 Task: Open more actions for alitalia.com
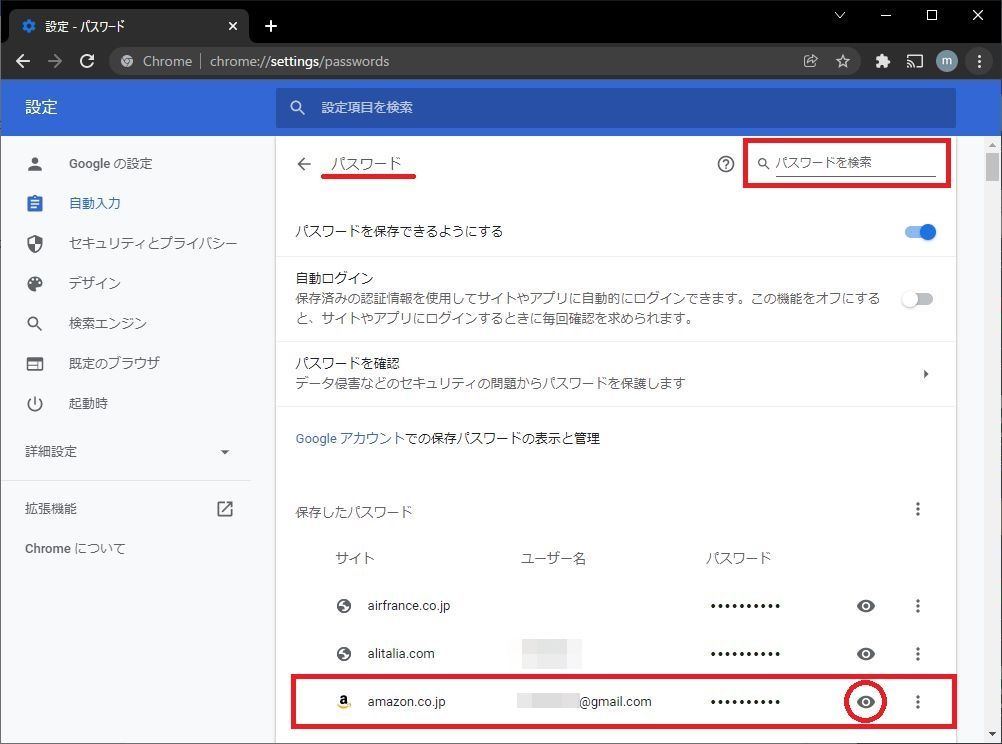click(x=918, y=654)
